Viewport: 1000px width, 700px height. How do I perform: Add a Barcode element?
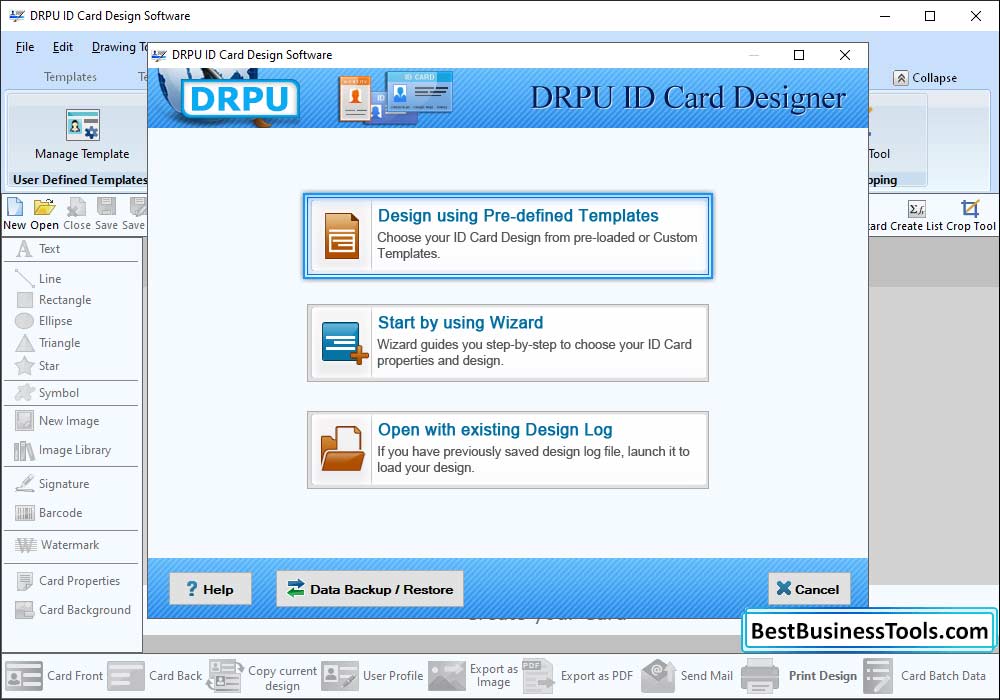click(x=49, y=513)
